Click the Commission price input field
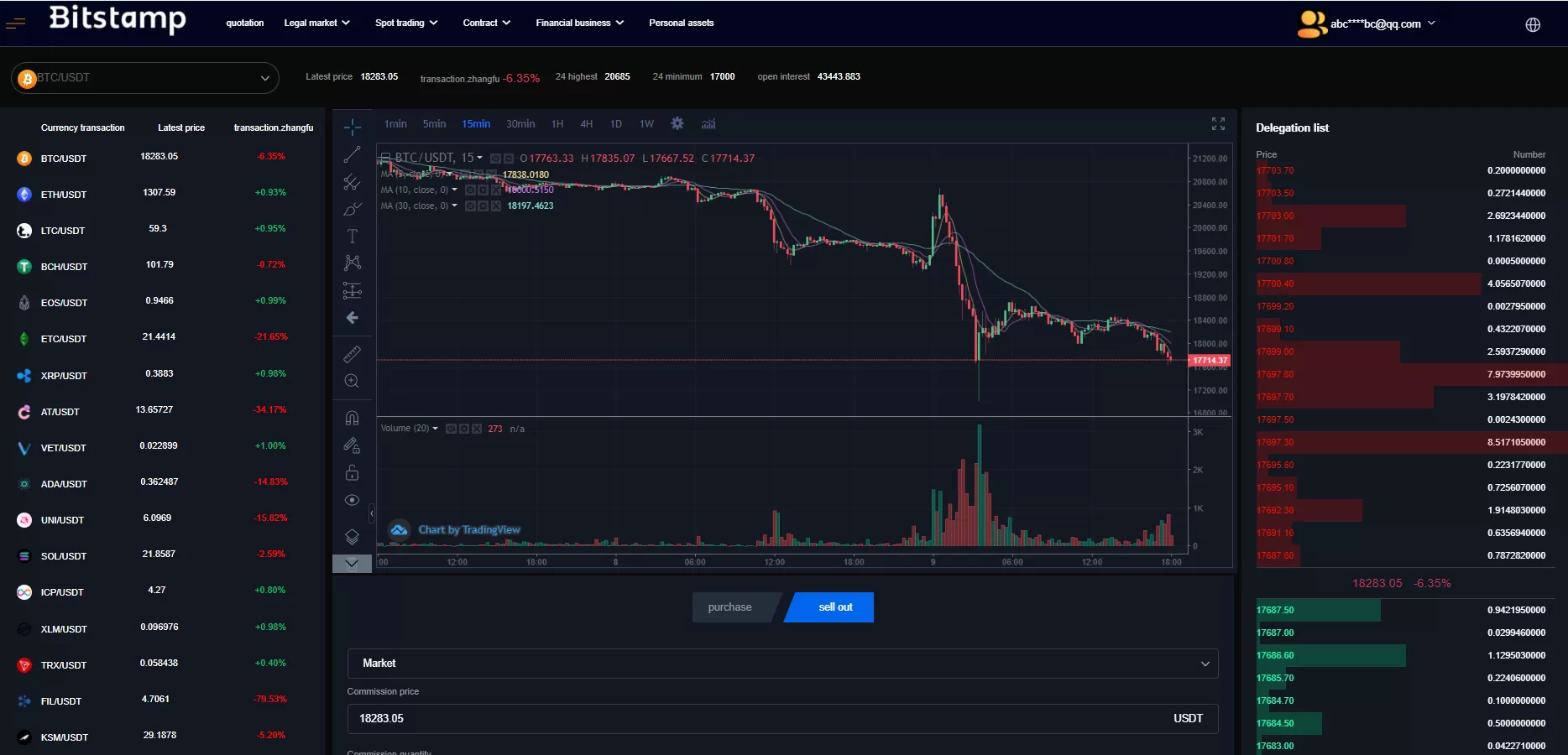The image size is (1568, 755). [x=755, y=719]
